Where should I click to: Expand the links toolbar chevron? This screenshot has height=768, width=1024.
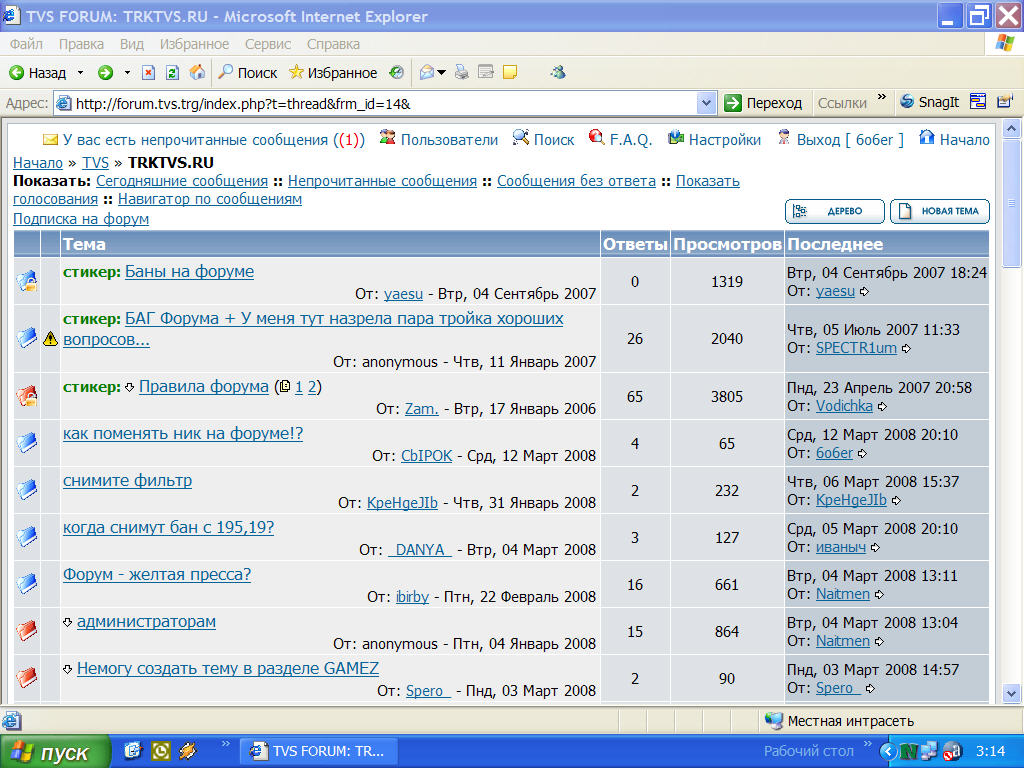(882, 99)
